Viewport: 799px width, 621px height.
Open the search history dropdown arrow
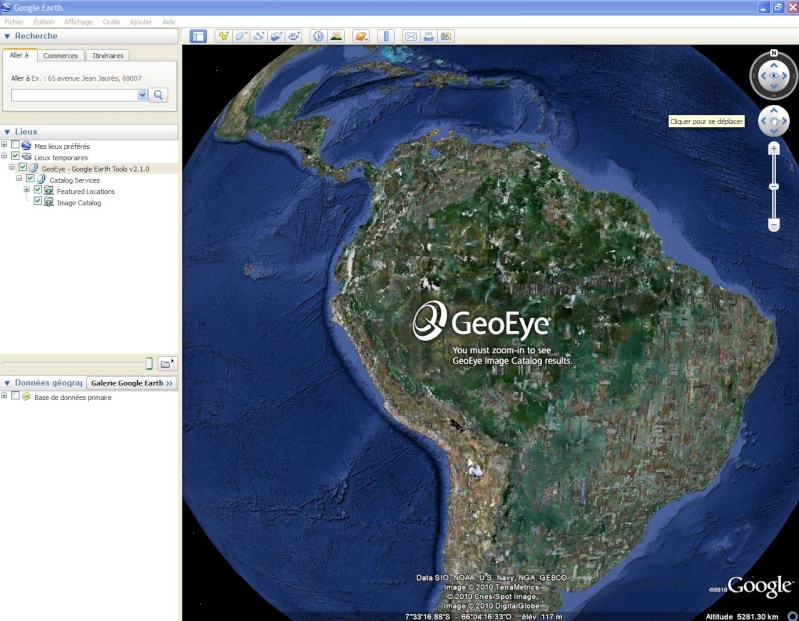(x=142, y=95)
